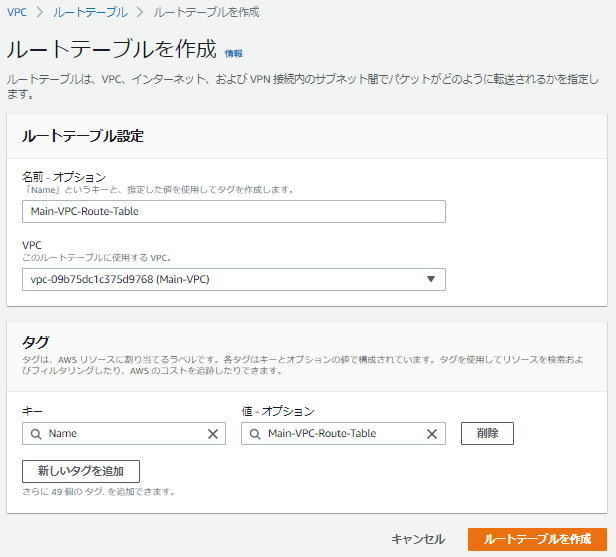
Task: Click search icon in the キー field
Action: [36, 434]
